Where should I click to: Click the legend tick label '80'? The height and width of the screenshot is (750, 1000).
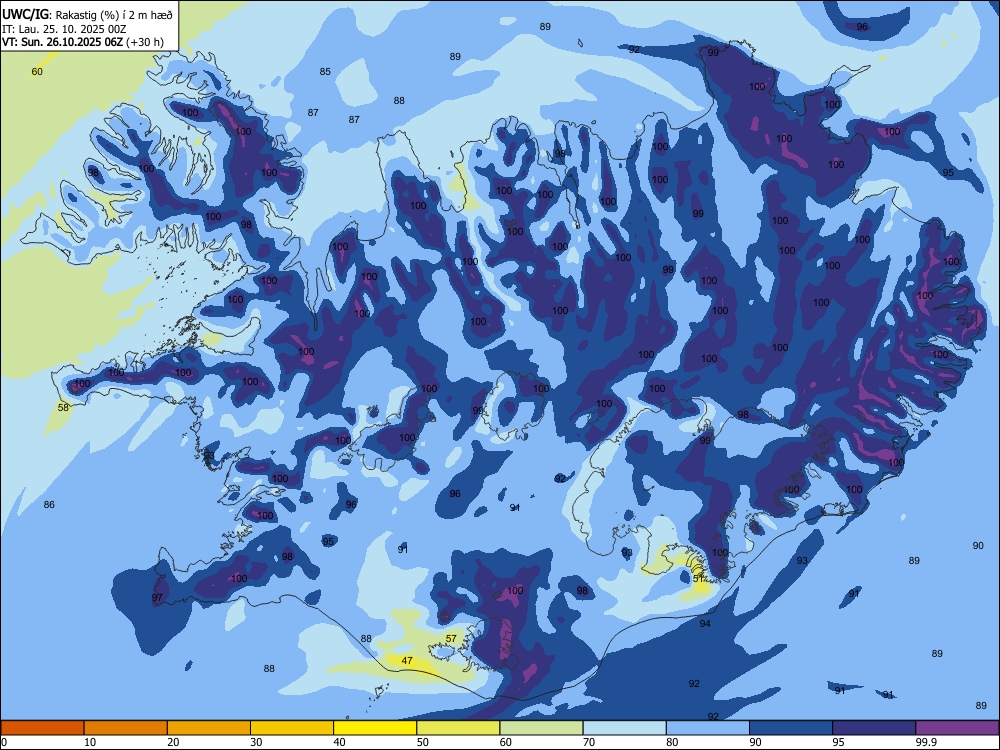672,742
